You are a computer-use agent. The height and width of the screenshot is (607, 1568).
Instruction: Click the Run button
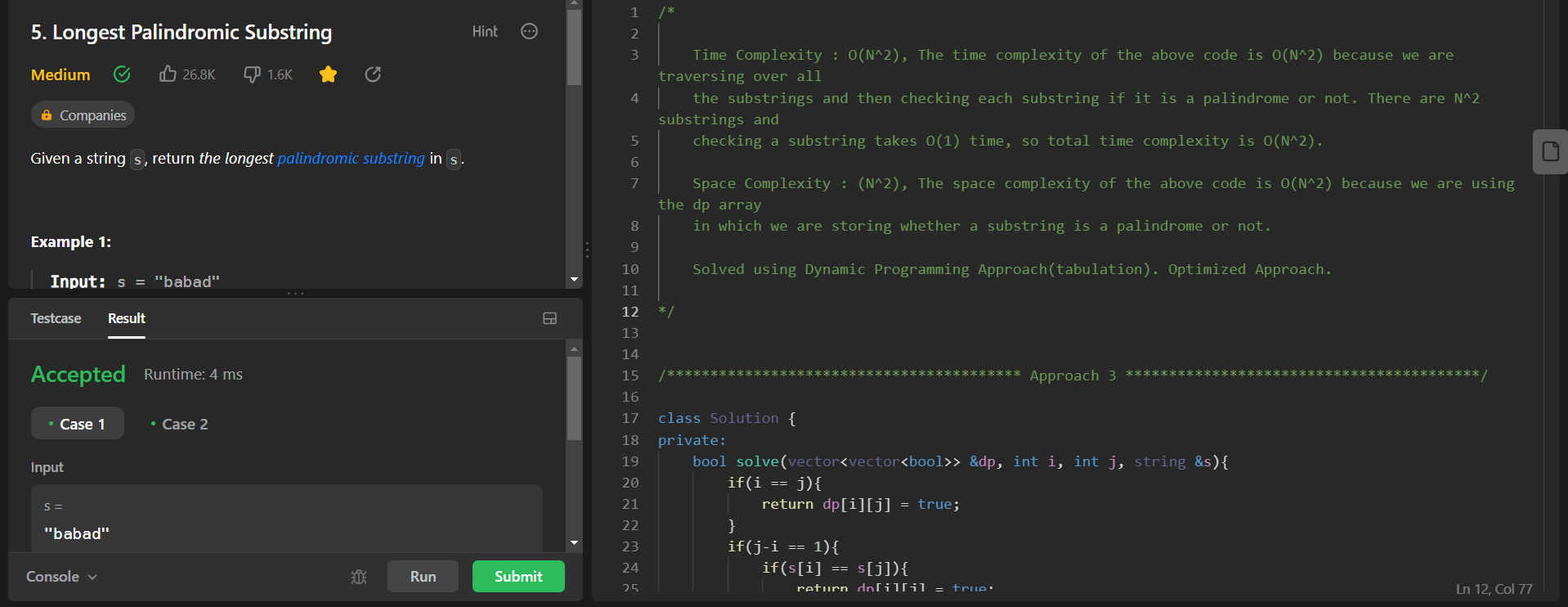(423, 577)
